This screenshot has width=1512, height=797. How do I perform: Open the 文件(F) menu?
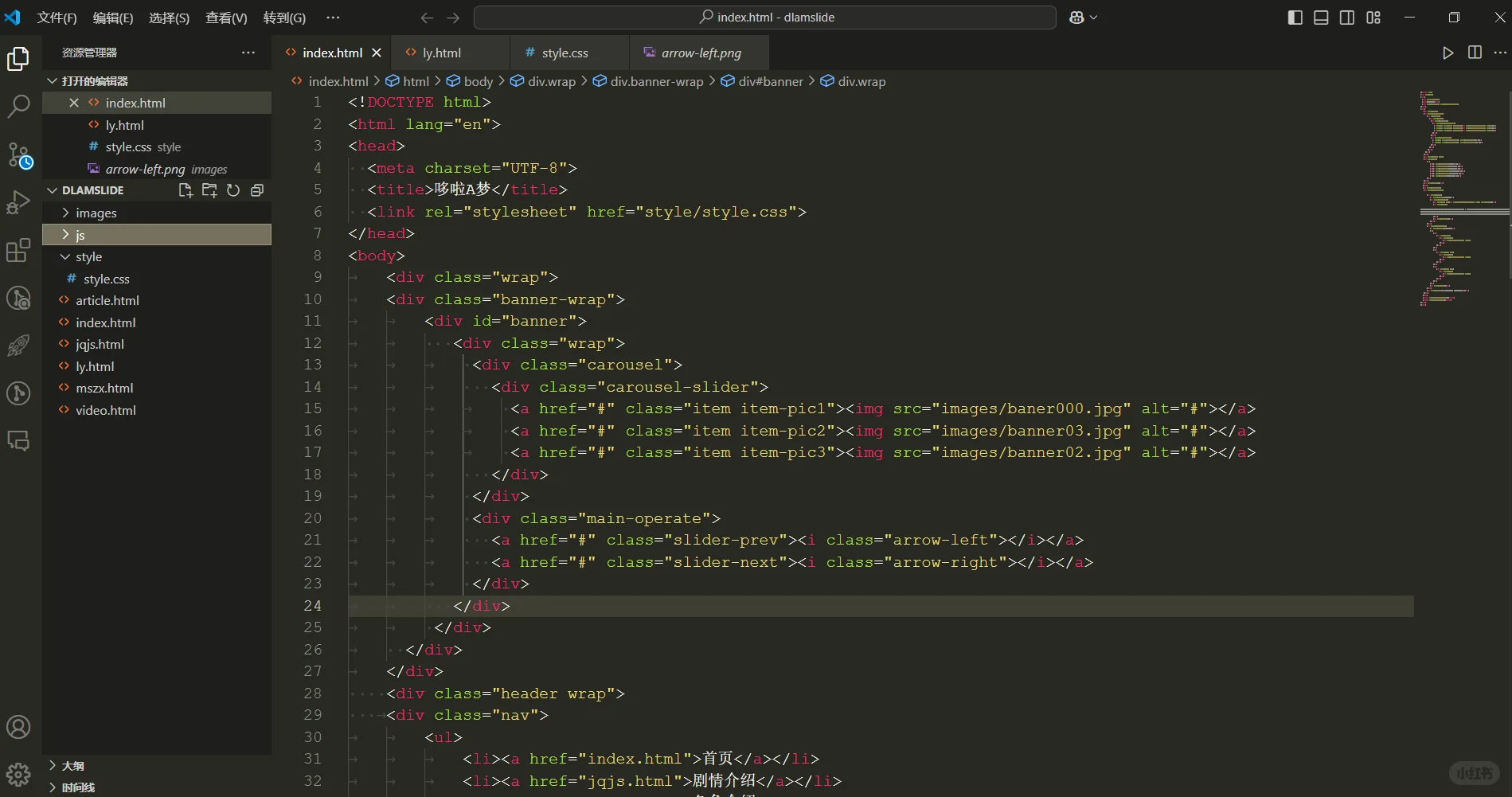(57, 18)
